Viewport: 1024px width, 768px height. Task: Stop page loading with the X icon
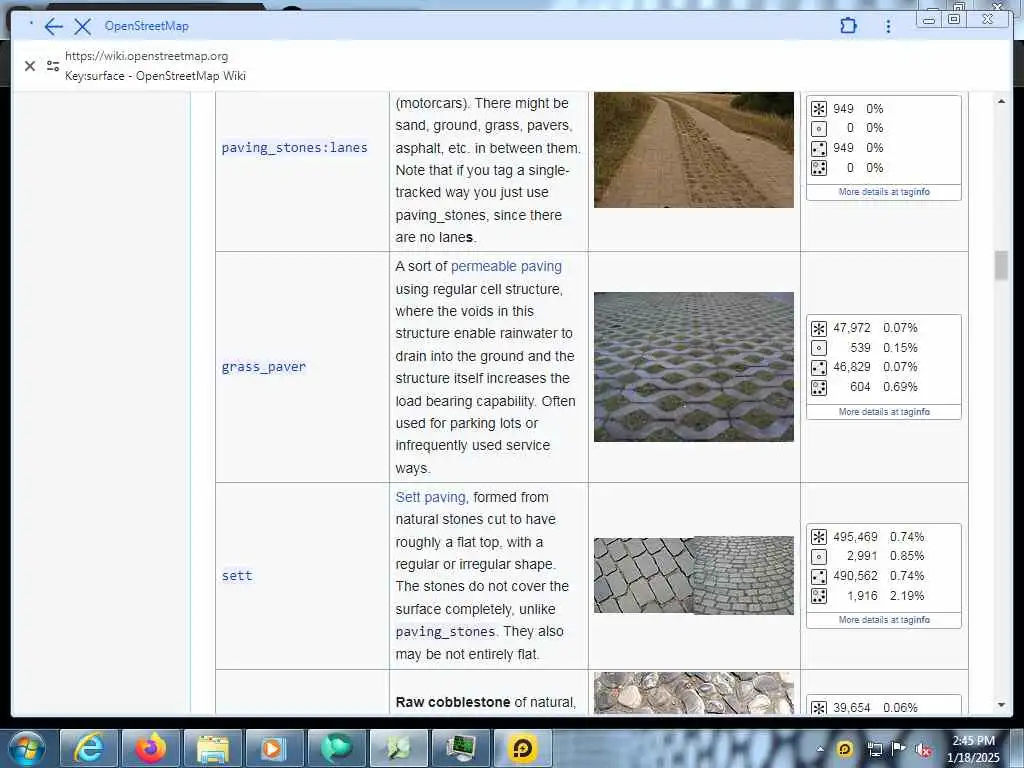click(x=82, y=26)
